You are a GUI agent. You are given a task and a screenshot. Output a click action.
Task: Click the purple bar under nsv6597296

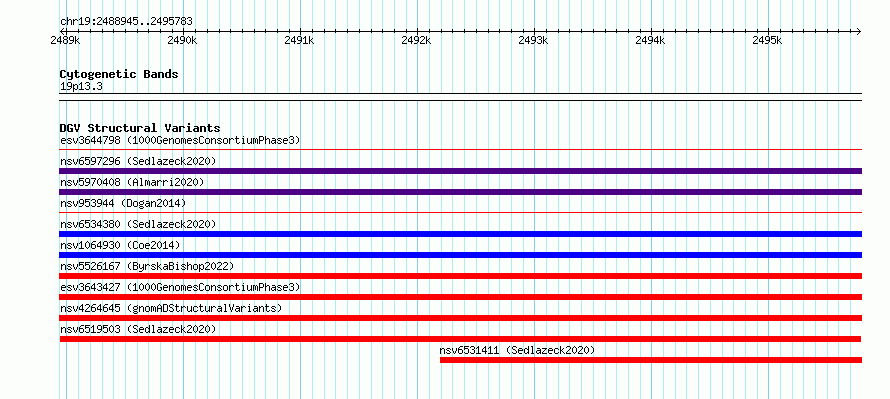click(460, 171)
